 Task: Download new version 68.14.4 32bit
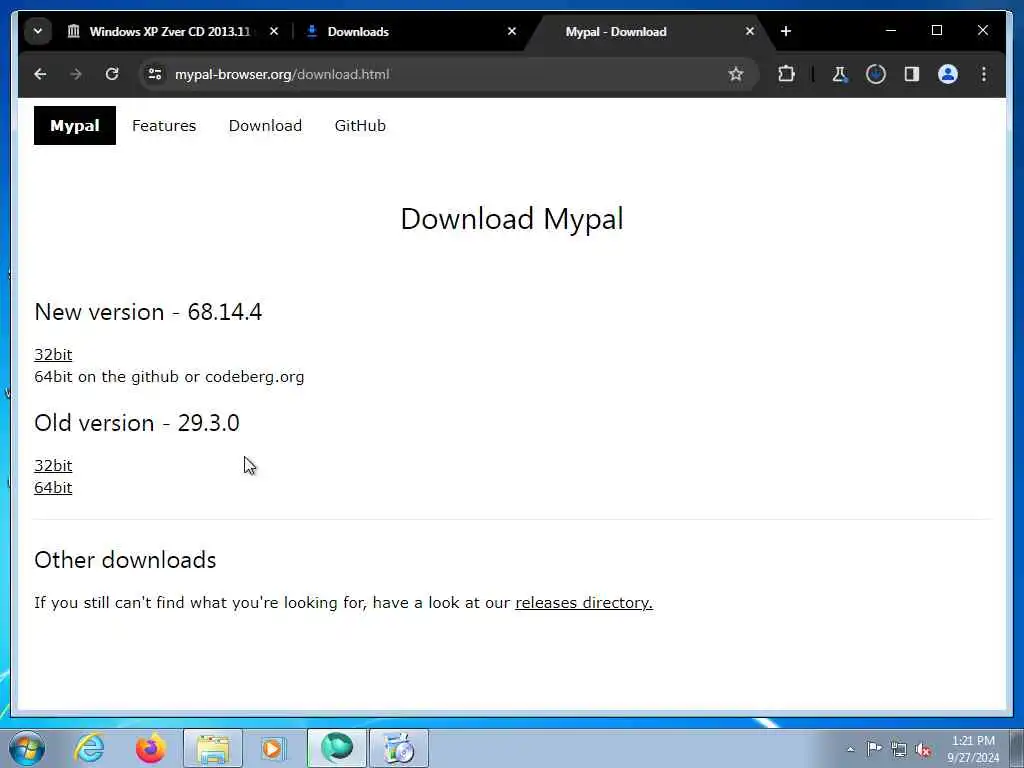point(53,355)
